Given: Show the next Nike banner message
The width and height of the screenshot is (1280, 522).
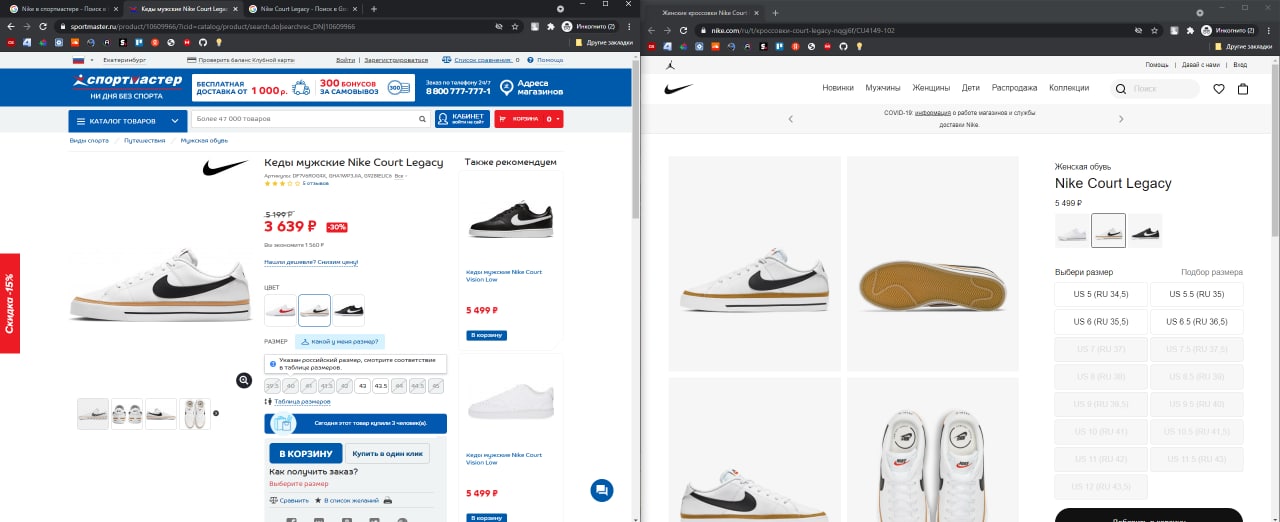Looking at the screenshot, I should [1121, 119].
